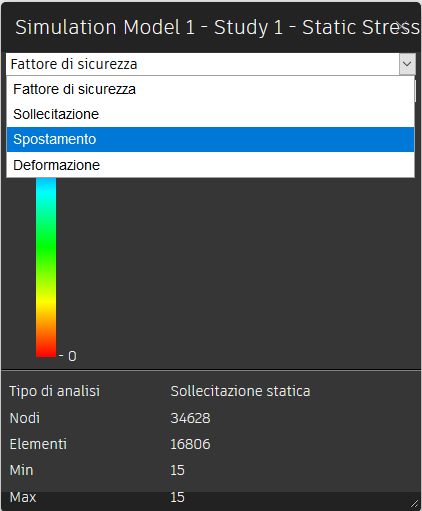Click the Max value 15
This screenshot has width=422, height=511.
point(177,497)
